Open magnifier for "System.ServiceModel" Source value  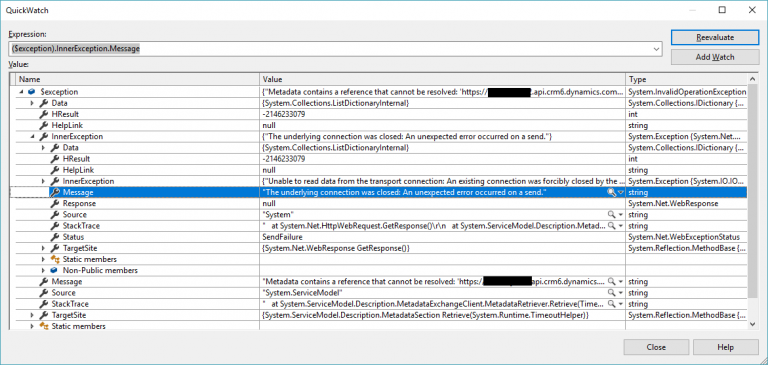point(611,293)
